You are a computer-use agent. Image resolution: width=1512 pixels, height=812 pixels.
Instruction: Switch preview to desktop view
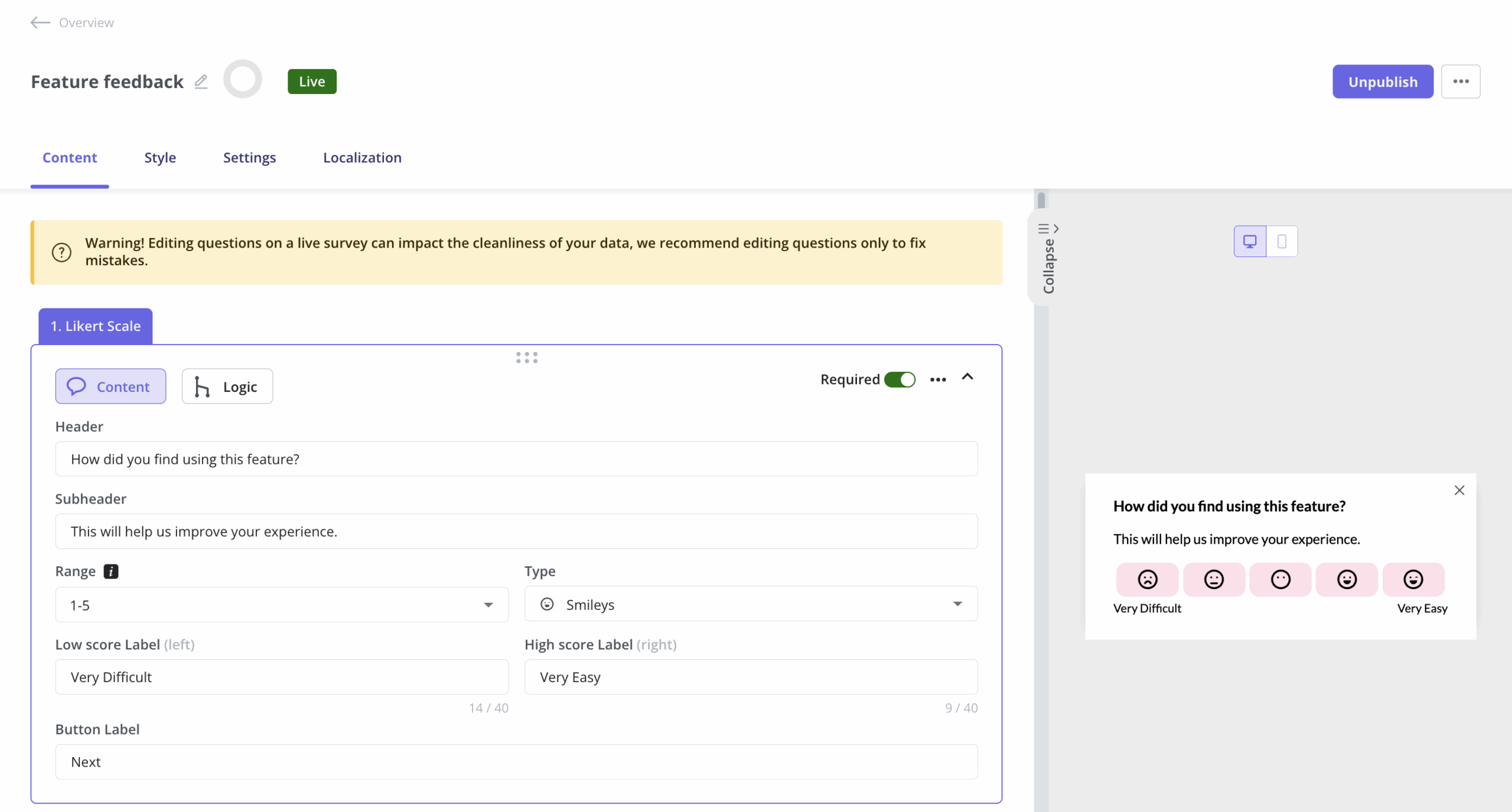1250,241
